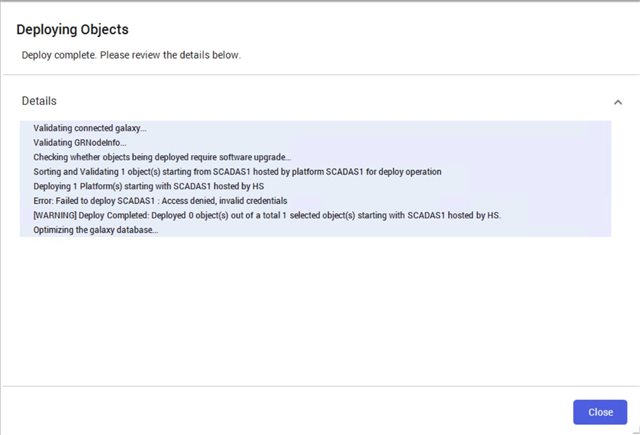The height and width of the screenshot is (435, 640).
Task: Collapse the Details section chevron
Action: [x=618, y=102]
